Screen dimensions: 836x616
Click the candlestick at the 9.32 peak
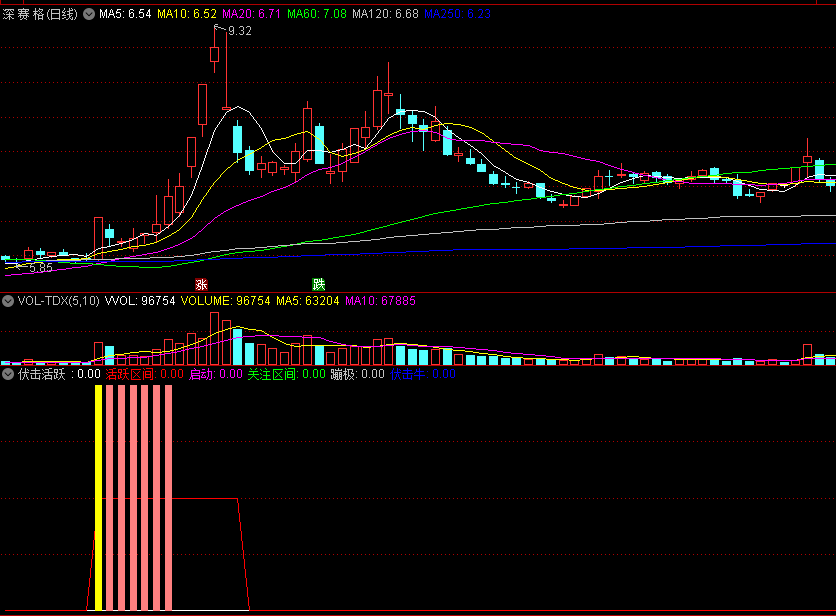(x=214, y=53)
